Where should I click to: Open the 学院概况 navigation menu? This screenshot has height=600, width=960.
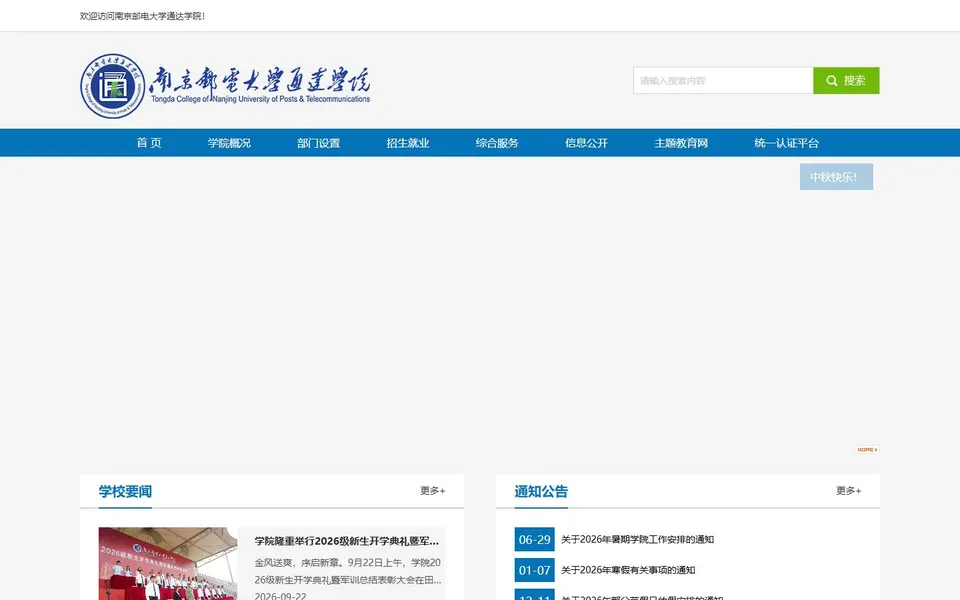pyautogui.click(x=229, y=143)
